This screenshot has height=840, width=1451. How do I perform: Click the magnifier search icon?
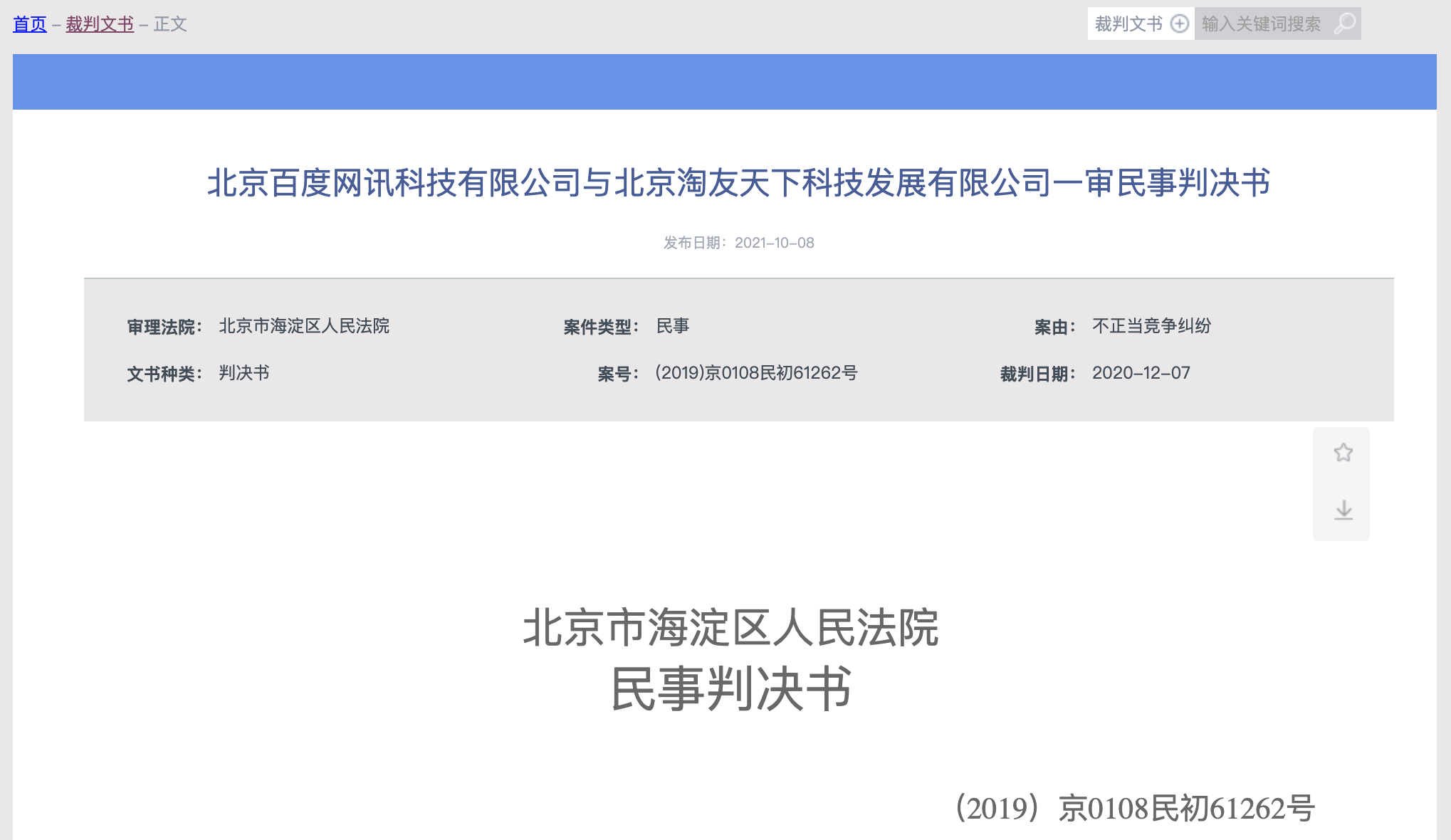1344,23
